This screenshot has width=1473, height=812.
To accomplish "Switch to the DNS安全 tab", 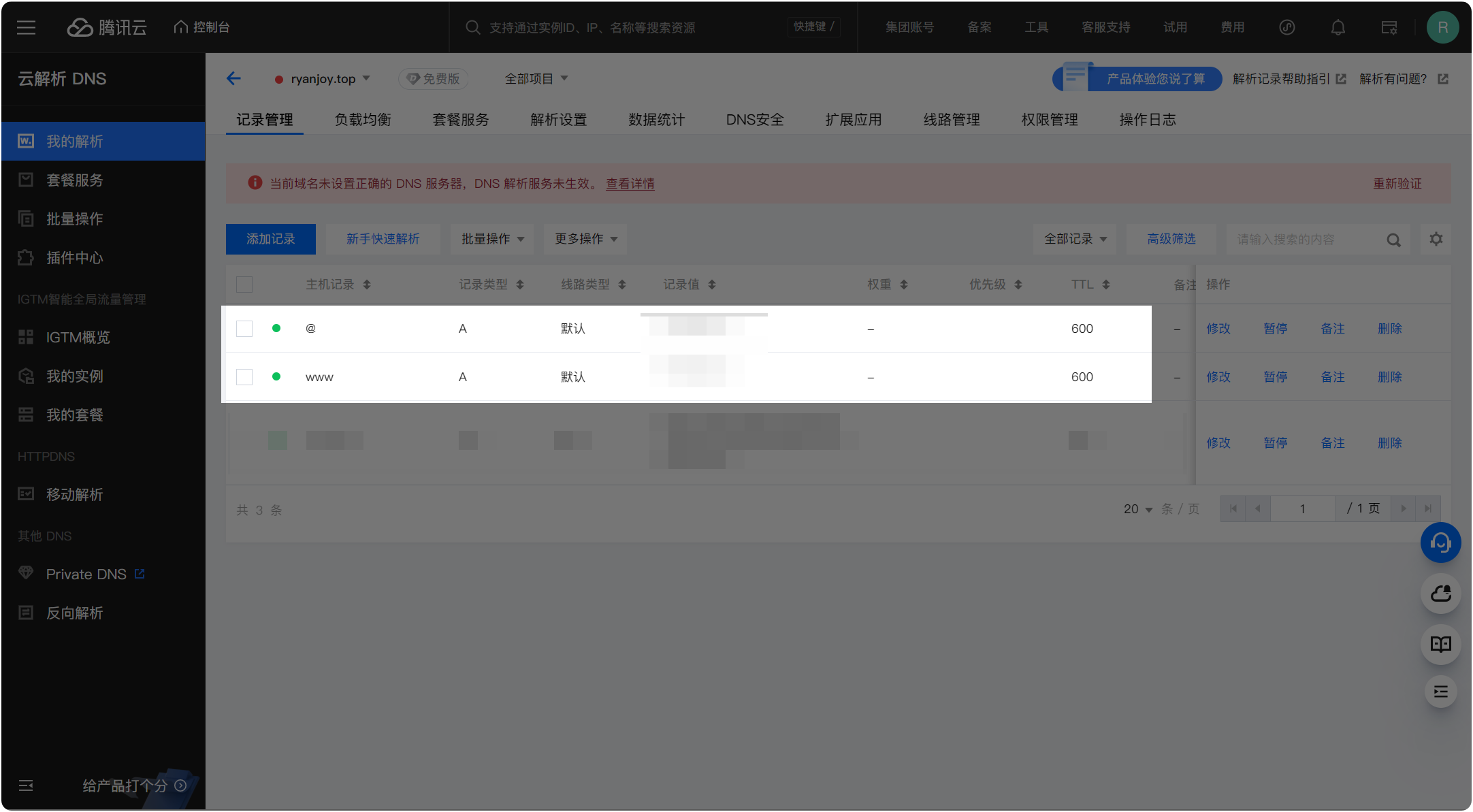I will (x=754, y=119).
